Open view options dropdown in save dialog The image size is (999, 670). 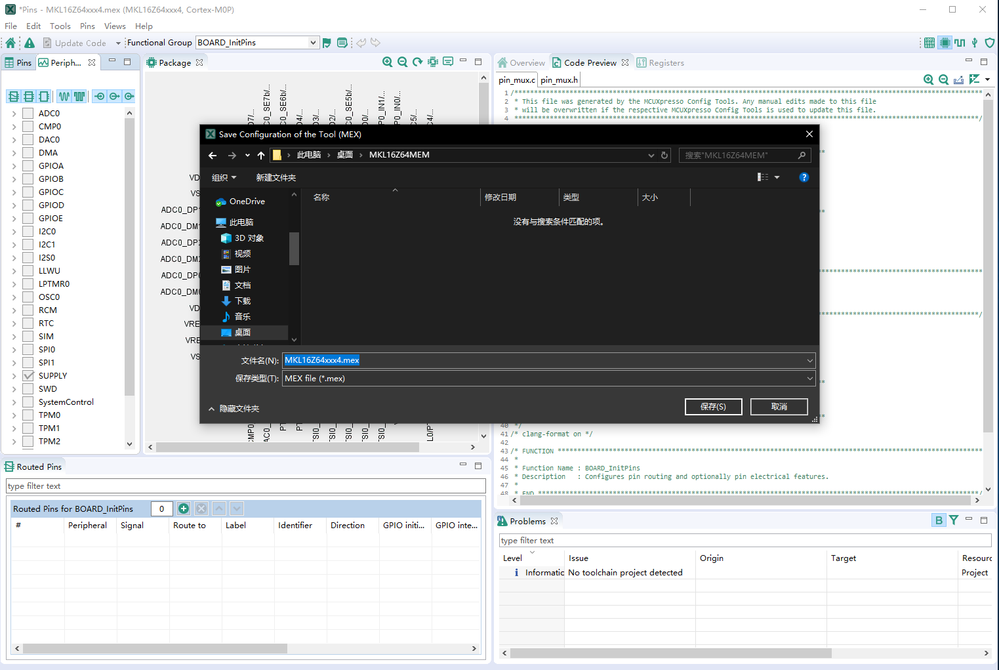(x=777, y=177)
